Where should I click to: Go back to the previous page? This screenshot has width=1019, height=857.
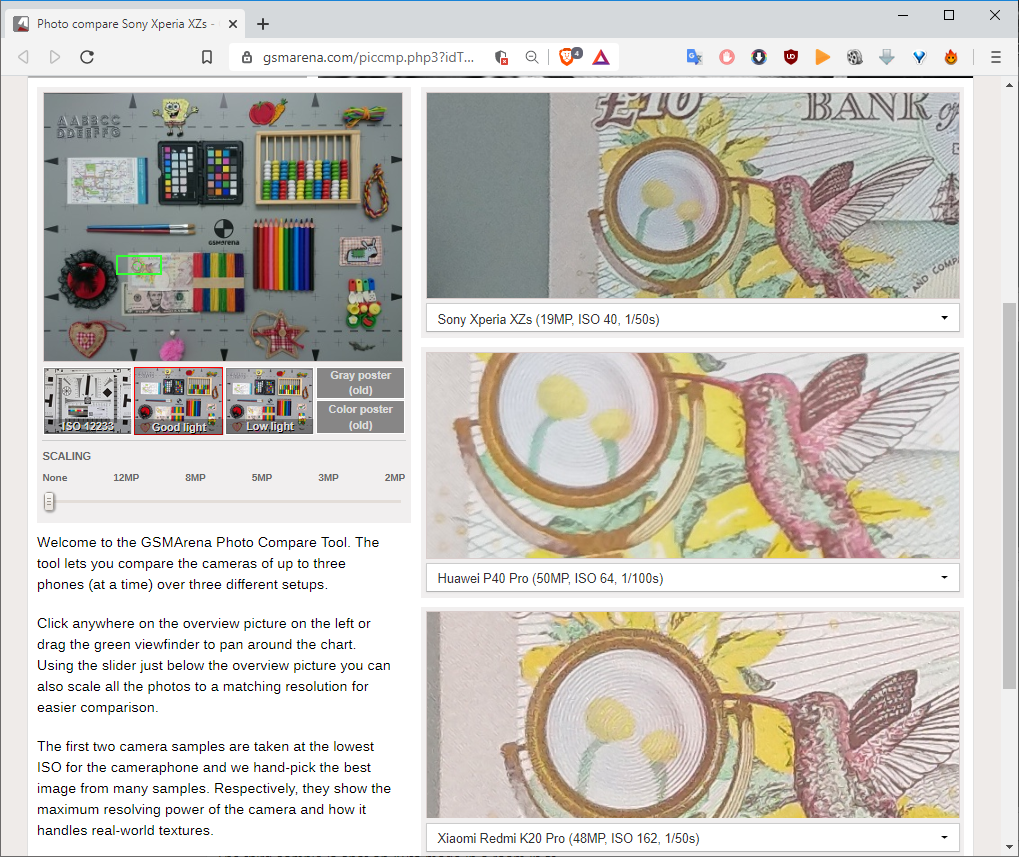click(x=23, y=57)
